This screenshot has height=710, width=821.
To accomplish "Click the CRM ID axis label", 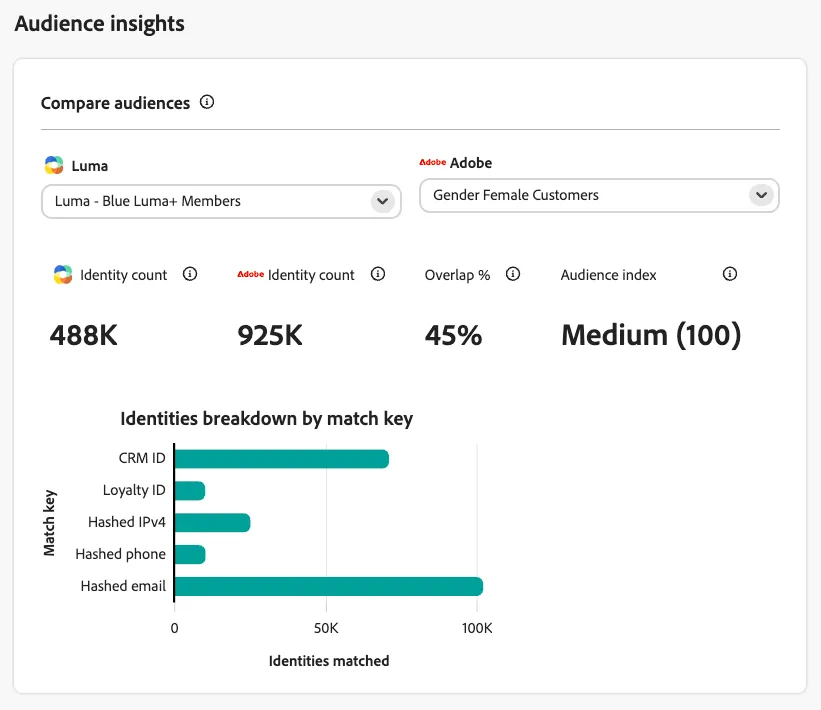I will [x=142, y=458].
